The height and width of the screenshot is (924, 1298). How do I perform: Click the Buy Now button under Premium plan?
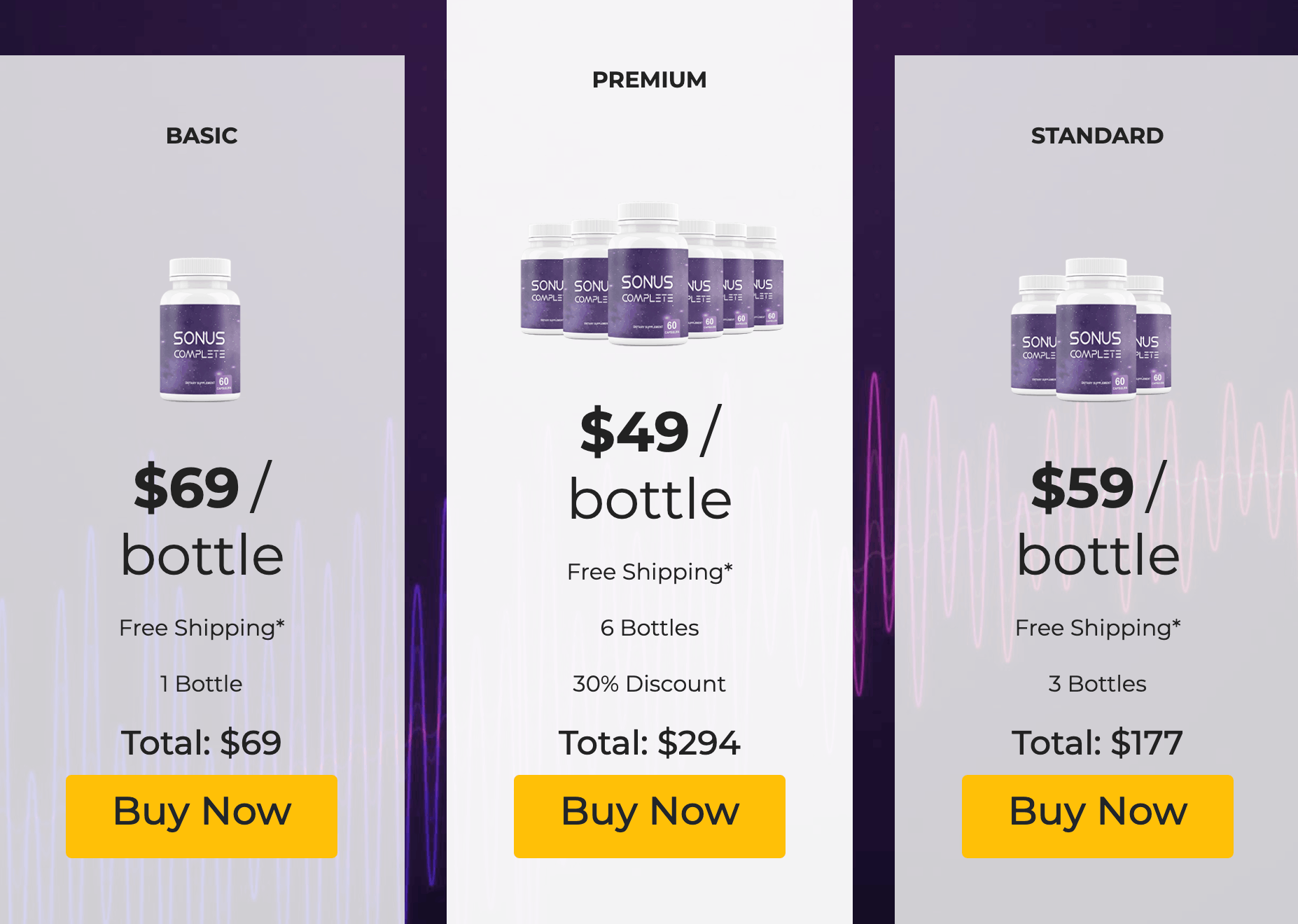pos(649,813)
